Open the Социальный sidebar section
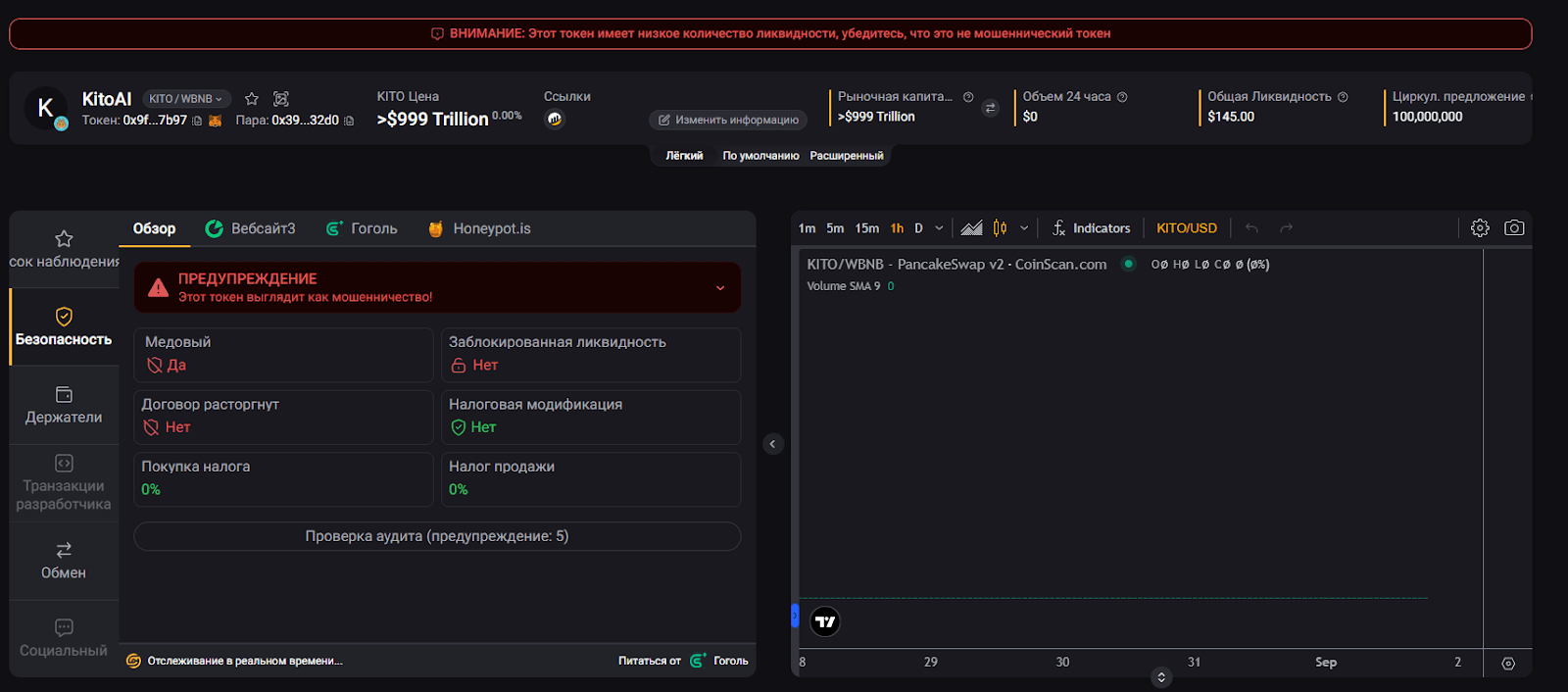 click(x=64, y=638)
